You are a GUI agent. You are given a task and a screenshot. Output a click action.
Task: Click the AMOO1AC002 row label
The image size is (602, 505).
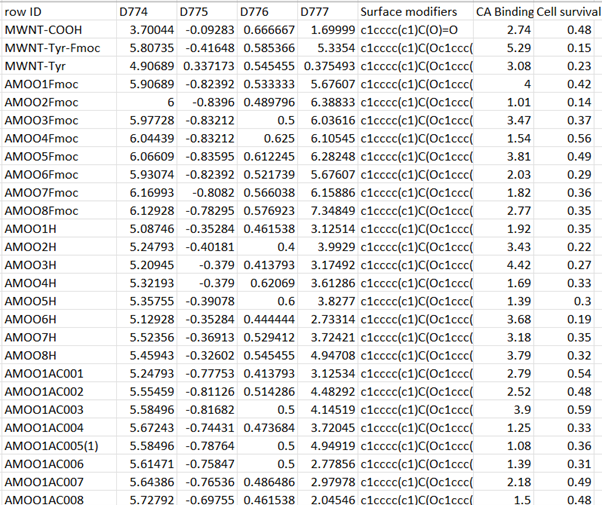pyautogui.click(x=59, y=391)
